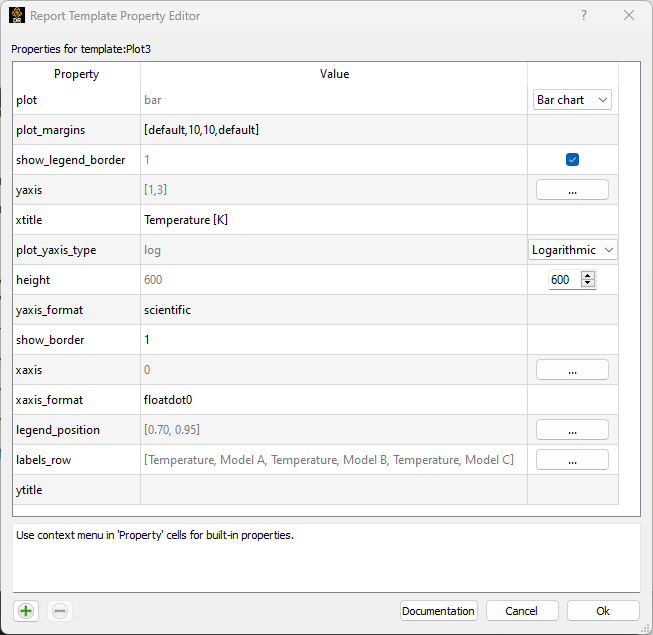Increase height with spinner up arrow
Screen dimensions: 653x635
pos(588,275)
